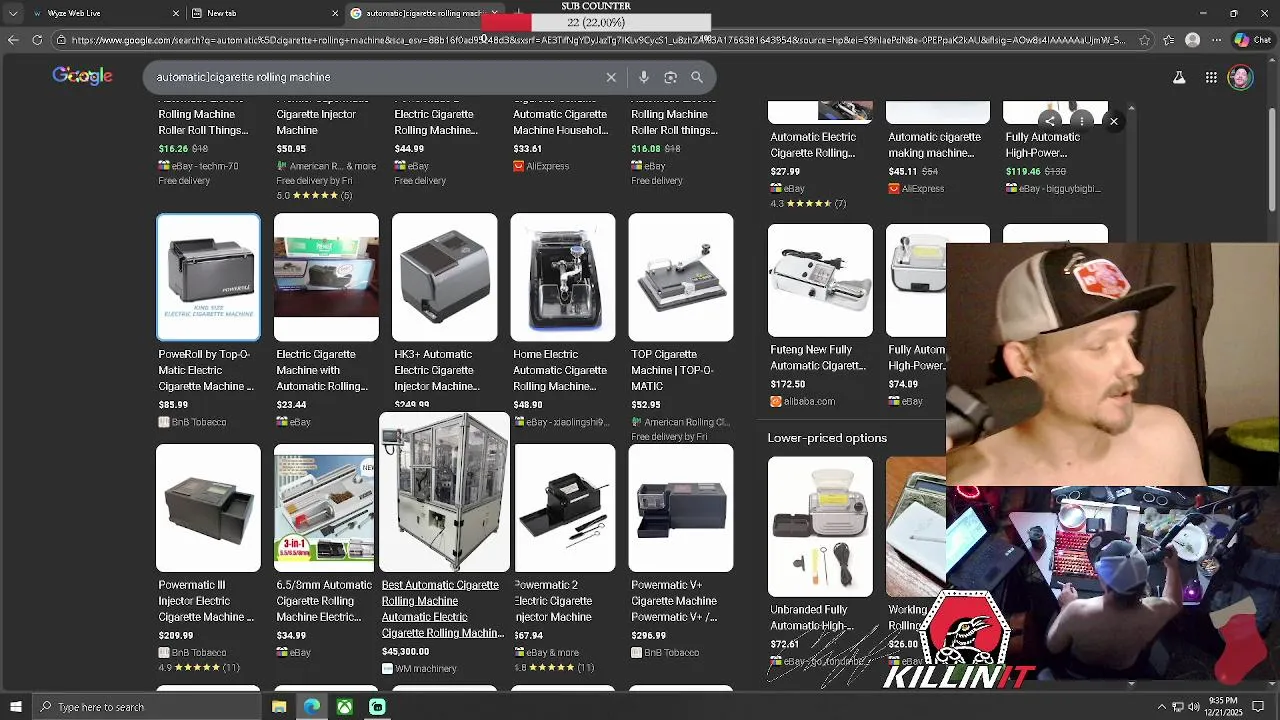Click the WM machinery seller name
1280x720 pixels.
(x=426, y=669)
